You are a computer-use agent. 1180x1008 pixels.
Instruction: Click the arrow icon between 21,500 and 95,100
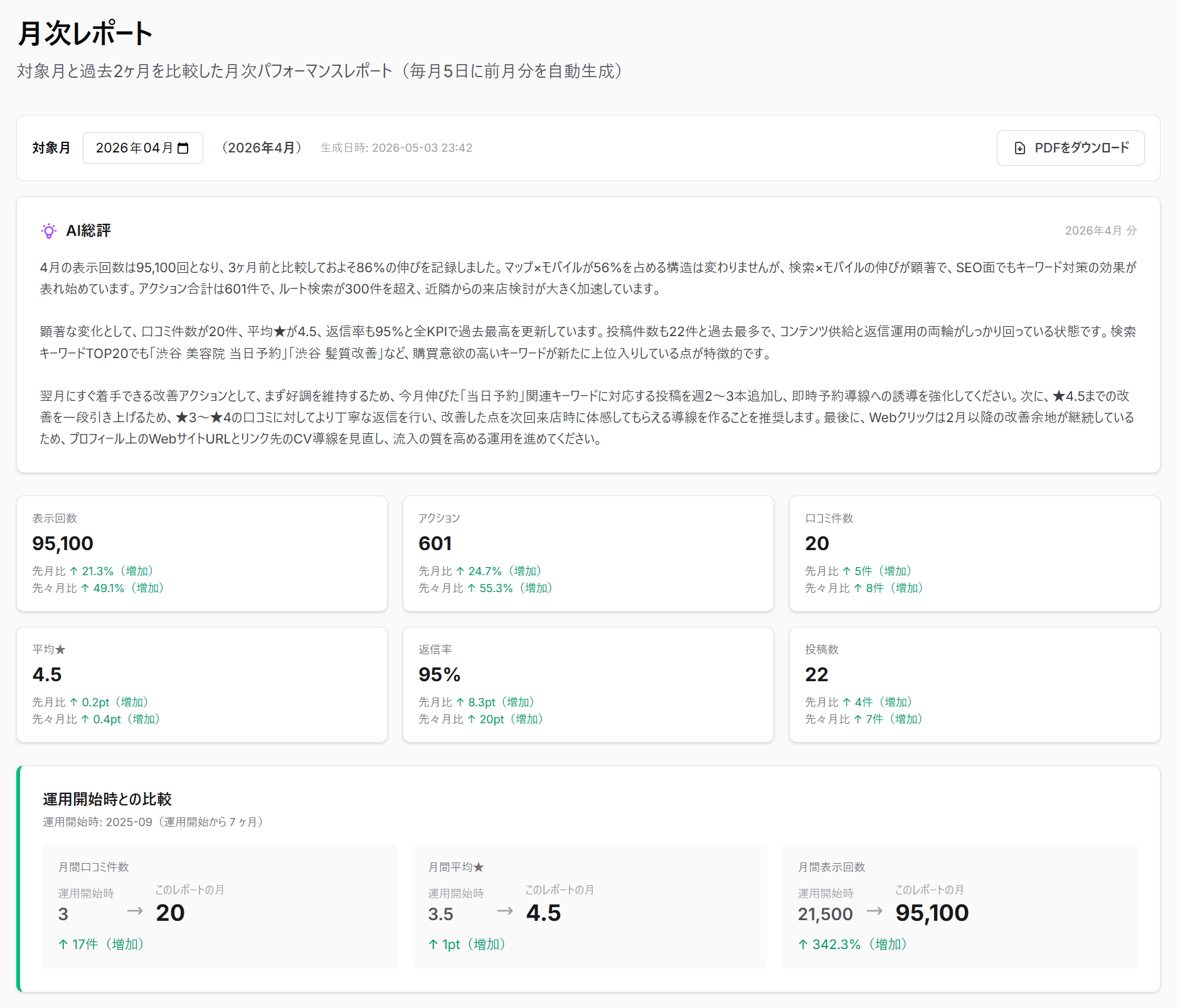[x=874, y=911]
